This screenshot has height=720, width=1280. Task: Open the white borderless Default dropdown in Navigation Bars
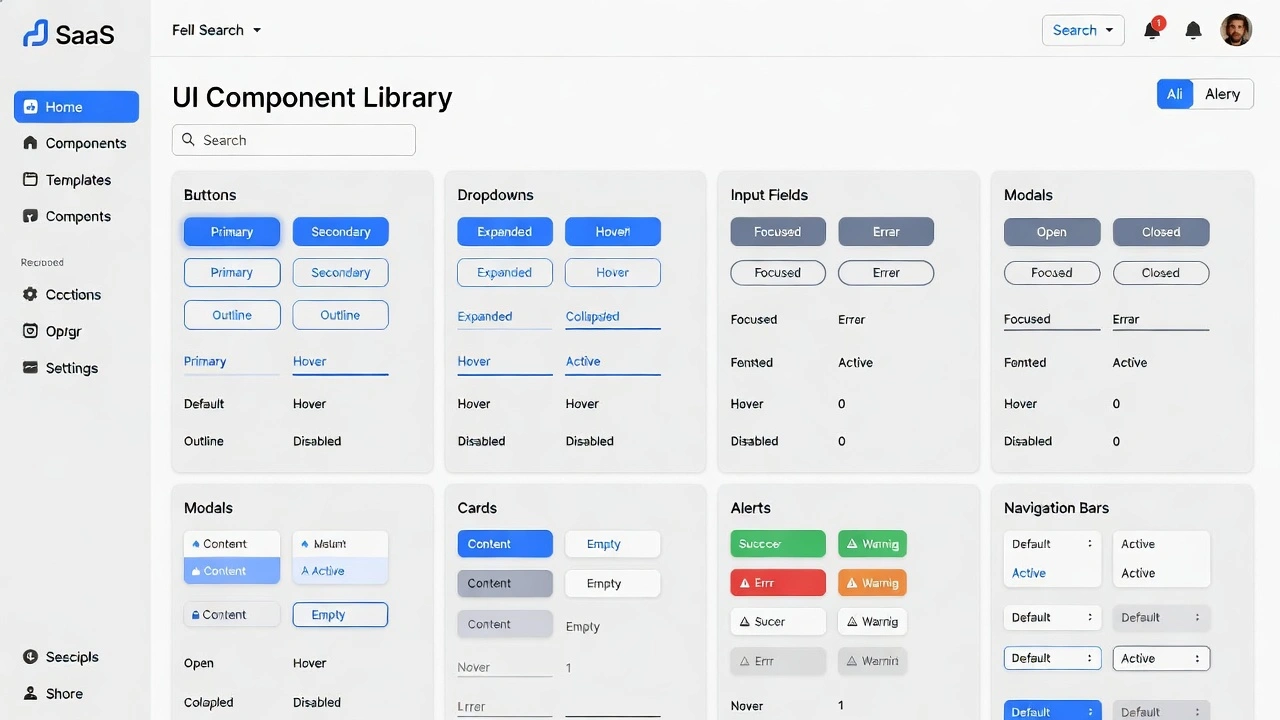(1052, 617)
